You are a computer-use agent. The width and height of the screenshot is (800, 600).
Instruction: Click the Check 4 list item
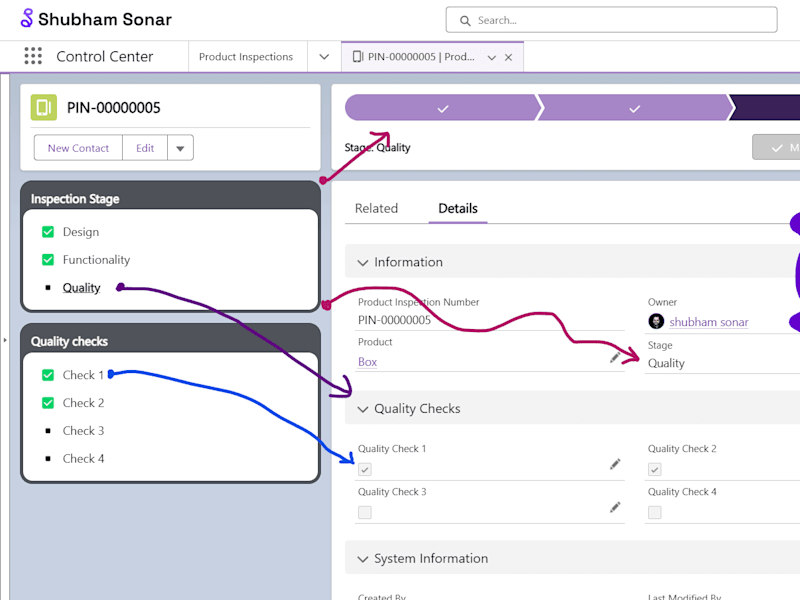click(83, 459)
